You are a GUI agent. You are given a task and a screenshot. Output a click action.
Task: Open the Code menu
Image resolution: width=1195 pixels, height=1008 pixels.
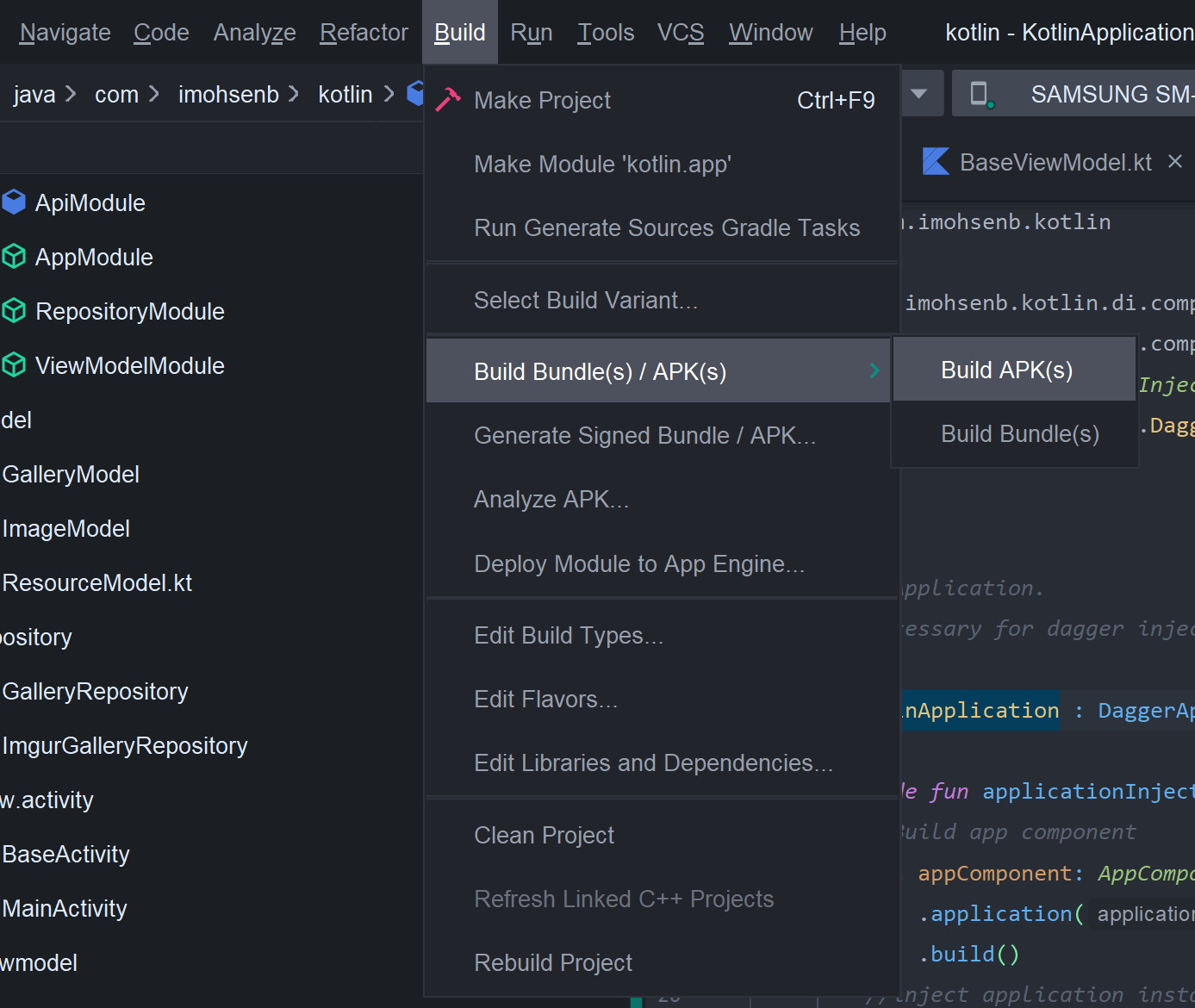pyautogui.click(x=161, y=33)
